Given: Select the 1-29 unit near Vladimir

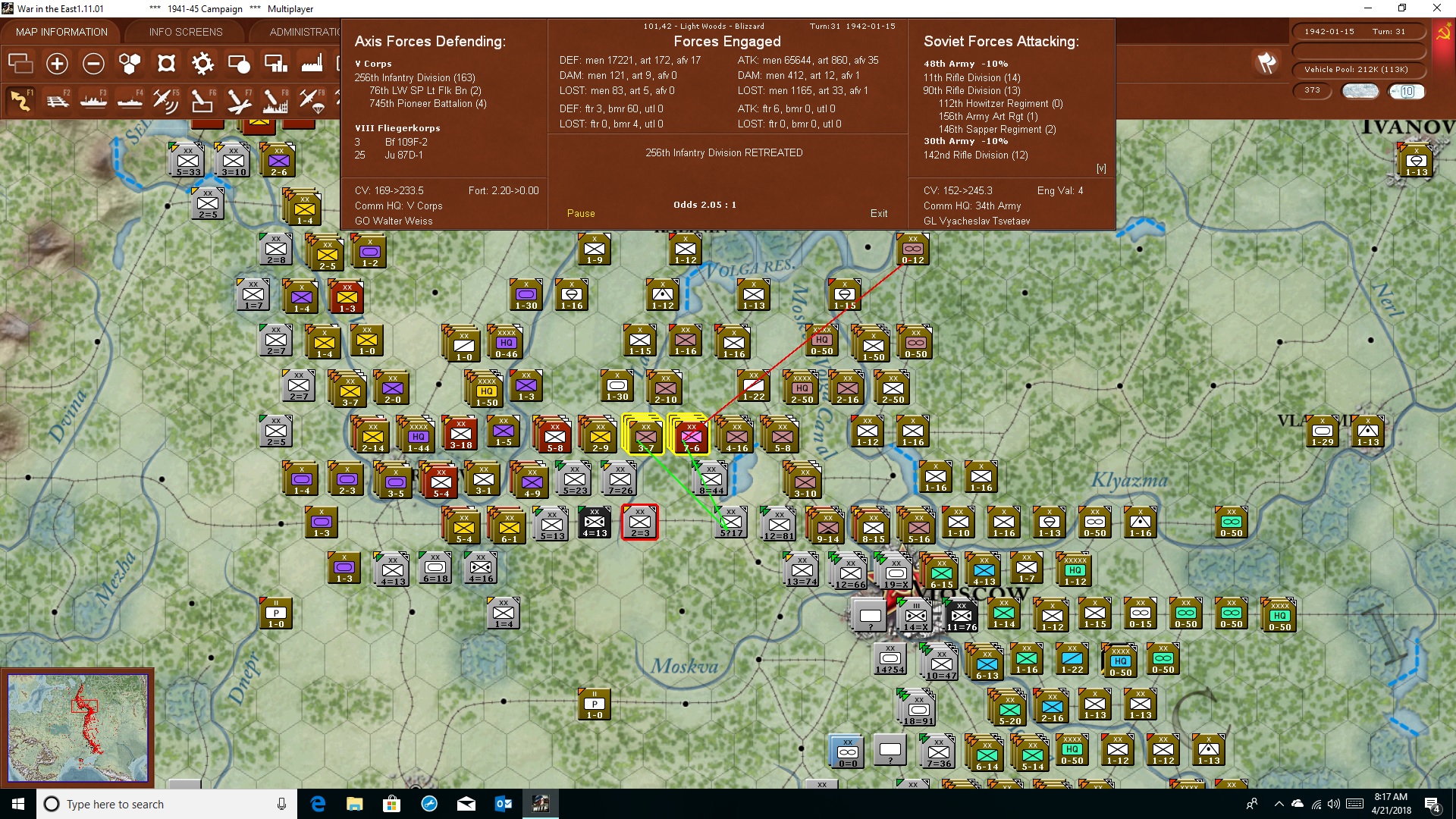Looking at the screenshot, I should (1323, 431).
